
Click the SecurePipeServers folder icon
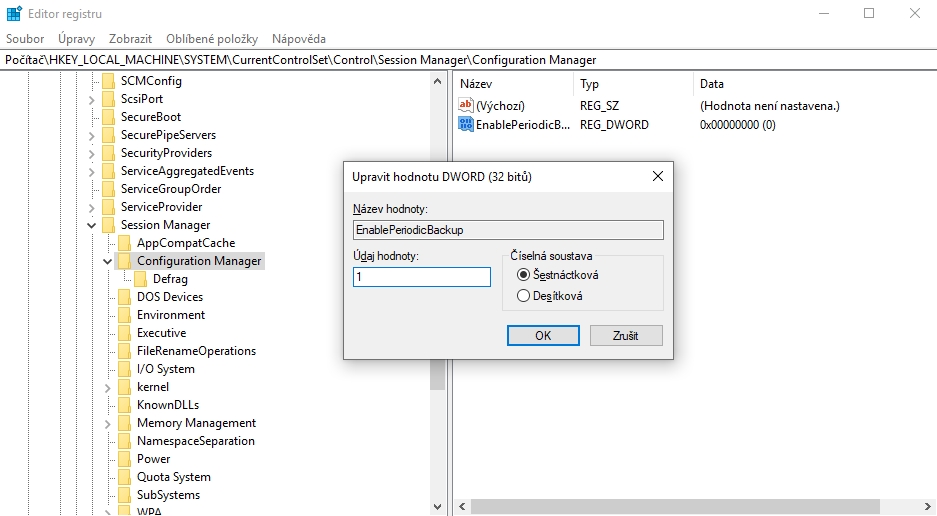[108, 135]
